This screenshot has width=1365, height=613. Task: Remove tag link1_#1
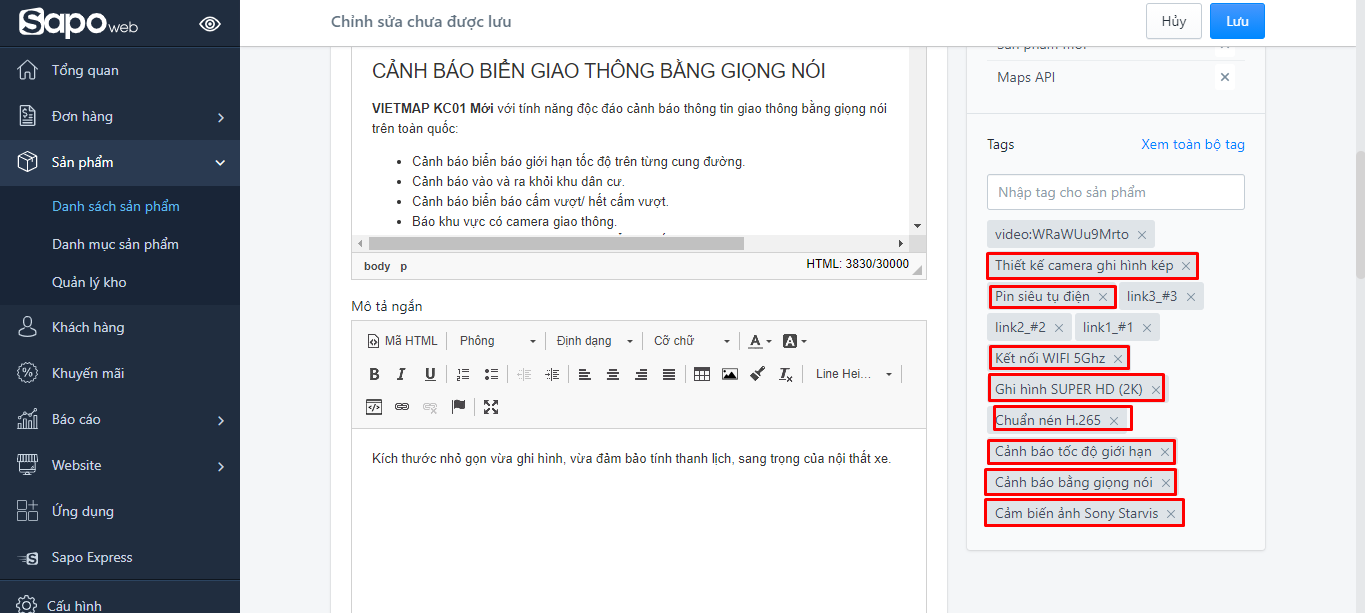pos(1147,328)
